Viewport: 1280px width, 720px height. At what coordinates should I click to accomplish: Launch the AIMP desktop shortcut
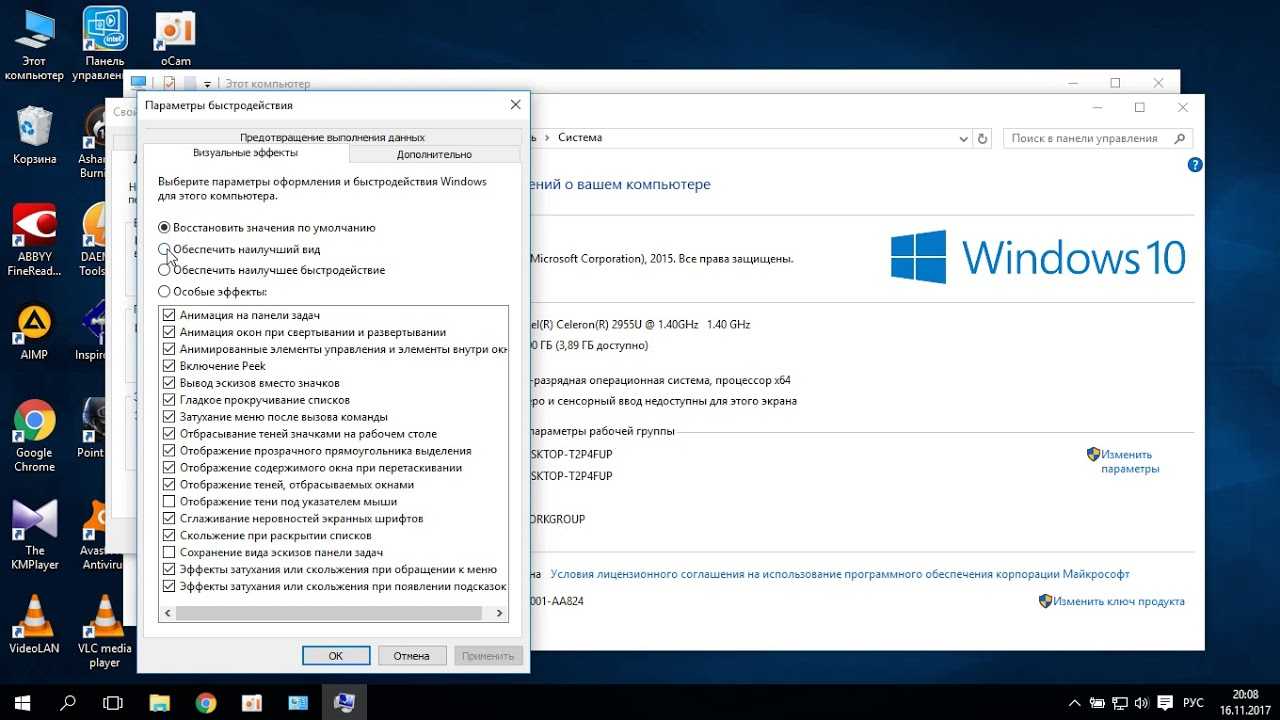coord(34,333)
